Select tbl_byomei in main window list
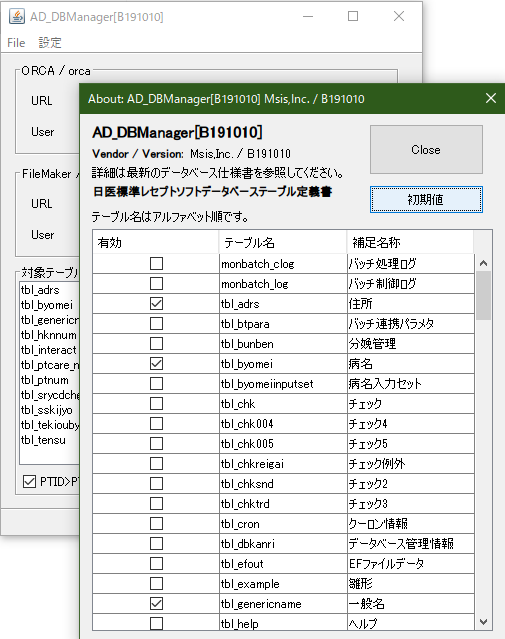The height and width of the screenshot is (639, 505). click(47, 305)
